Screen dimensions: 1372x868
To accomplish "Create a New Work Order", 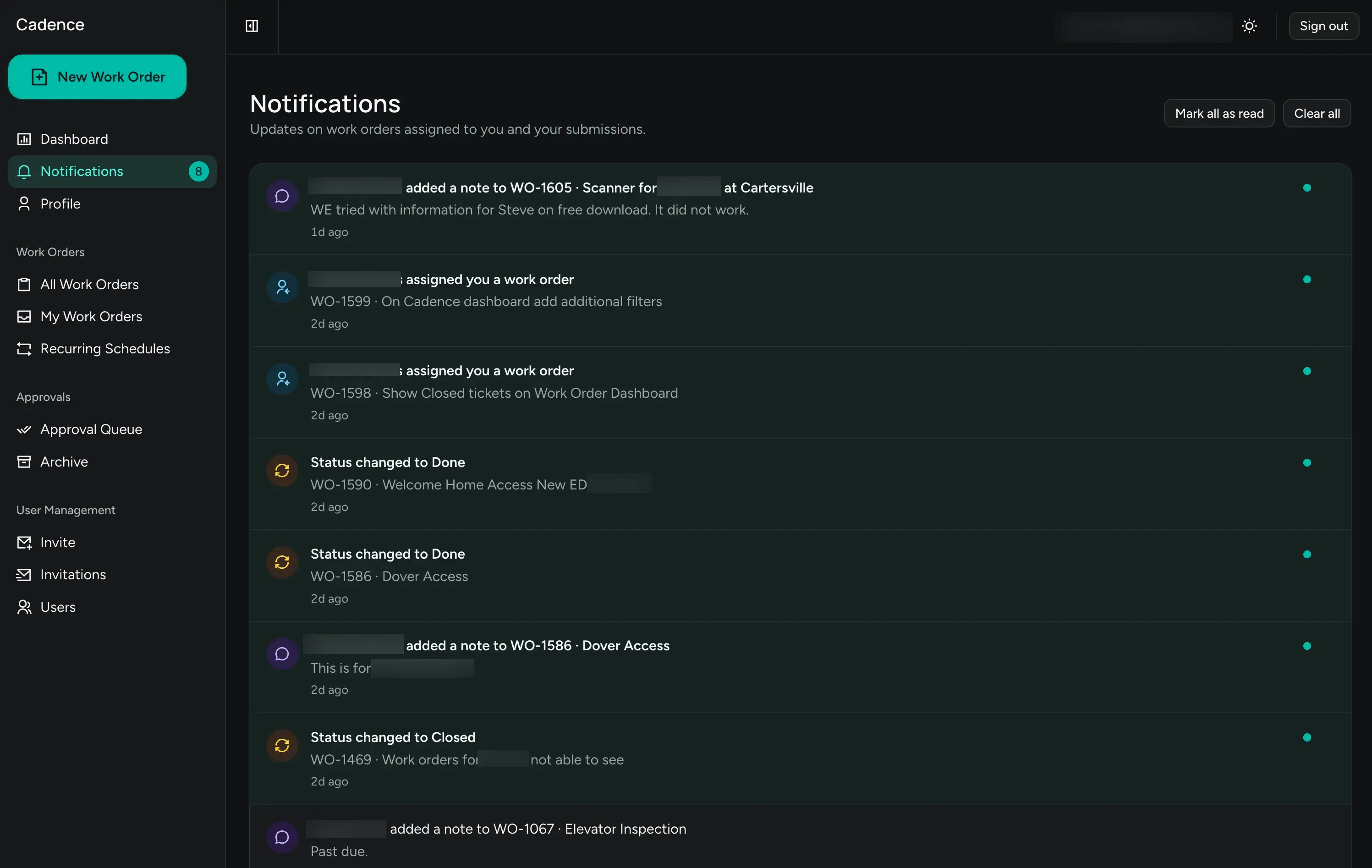I will (x=98, y=77).
